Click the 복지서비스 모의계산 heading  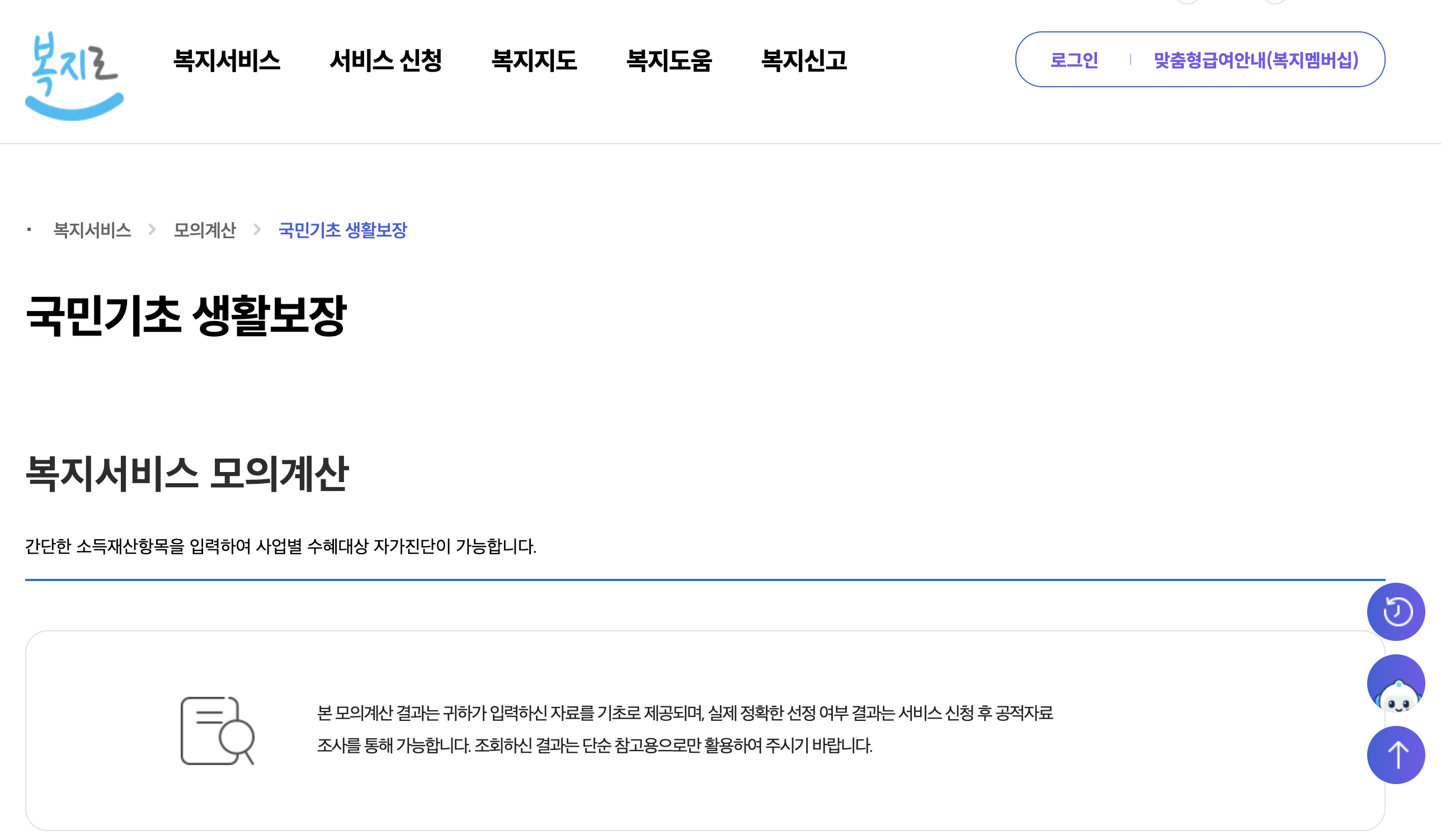186,473
